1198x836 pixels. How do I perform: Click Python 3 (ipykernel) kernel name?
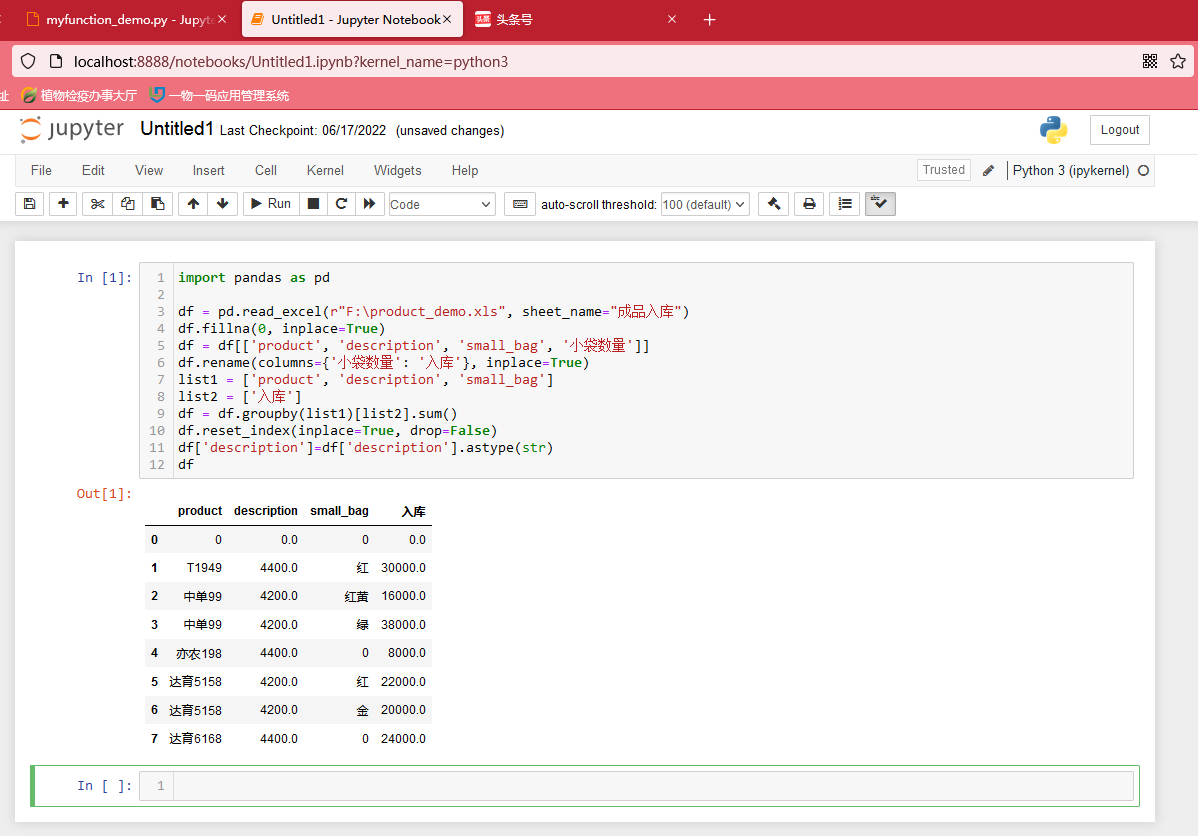click(1070, 170)
